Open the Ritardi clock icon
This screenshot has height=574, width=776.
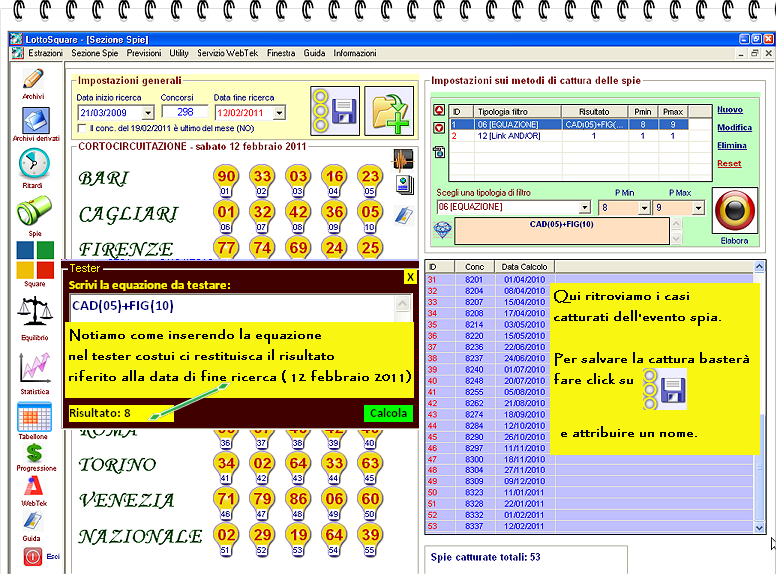34,164
